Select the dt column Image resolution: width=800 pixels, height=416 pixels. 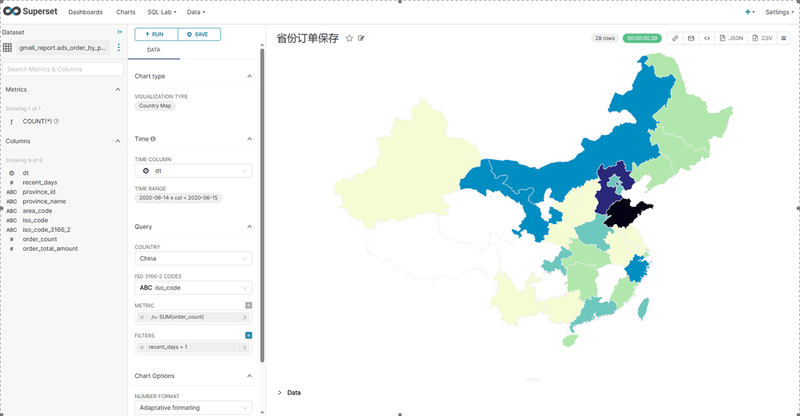pos(26,173)
